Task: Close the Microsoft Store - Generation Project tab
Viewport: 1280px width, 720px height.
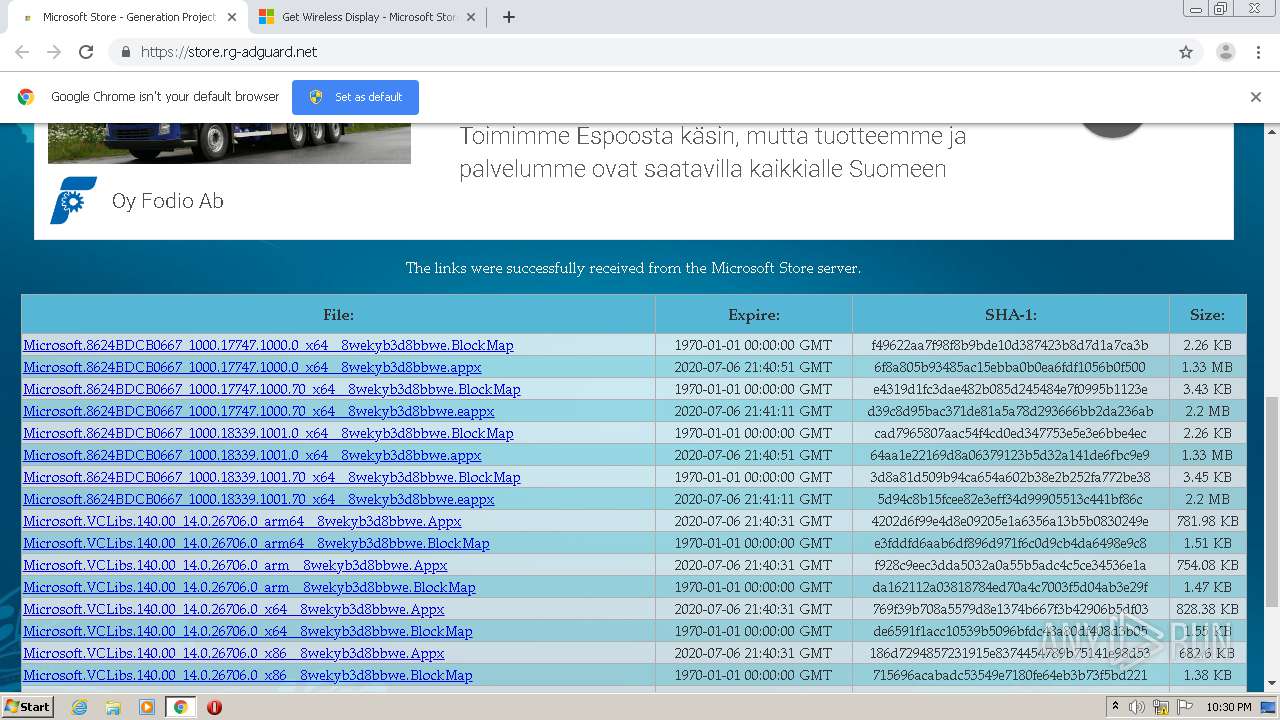Action: pos(232,17)
